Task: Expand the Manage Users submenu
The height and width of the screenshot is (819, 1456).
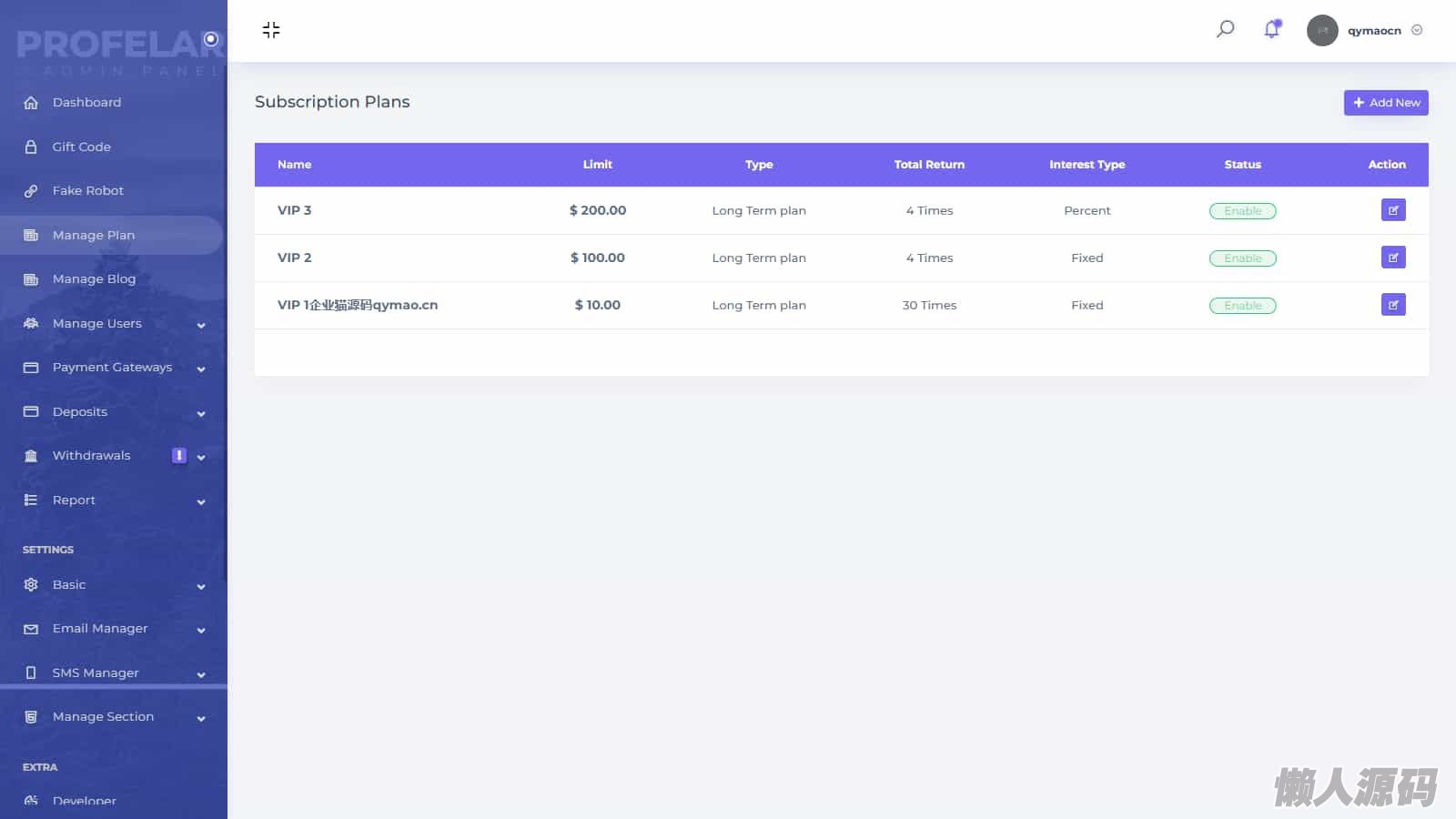Action: (201, 325)
